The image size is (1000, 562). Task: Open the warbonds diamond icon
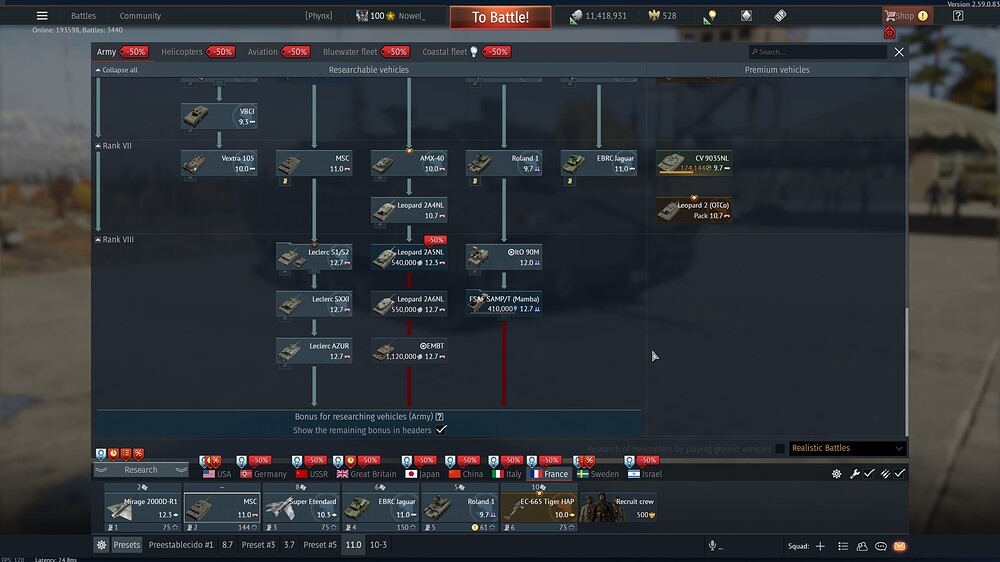[x=746, y=16]
